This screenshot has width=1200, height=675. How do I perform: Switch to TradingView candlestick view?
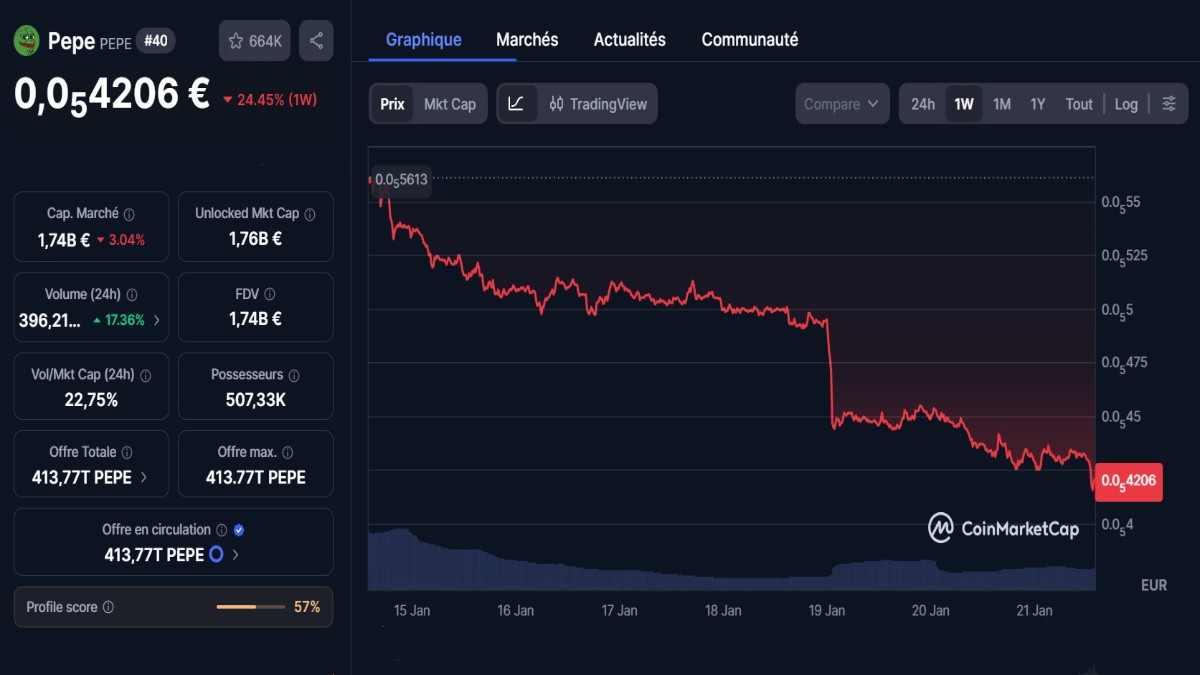pos(598,104)
